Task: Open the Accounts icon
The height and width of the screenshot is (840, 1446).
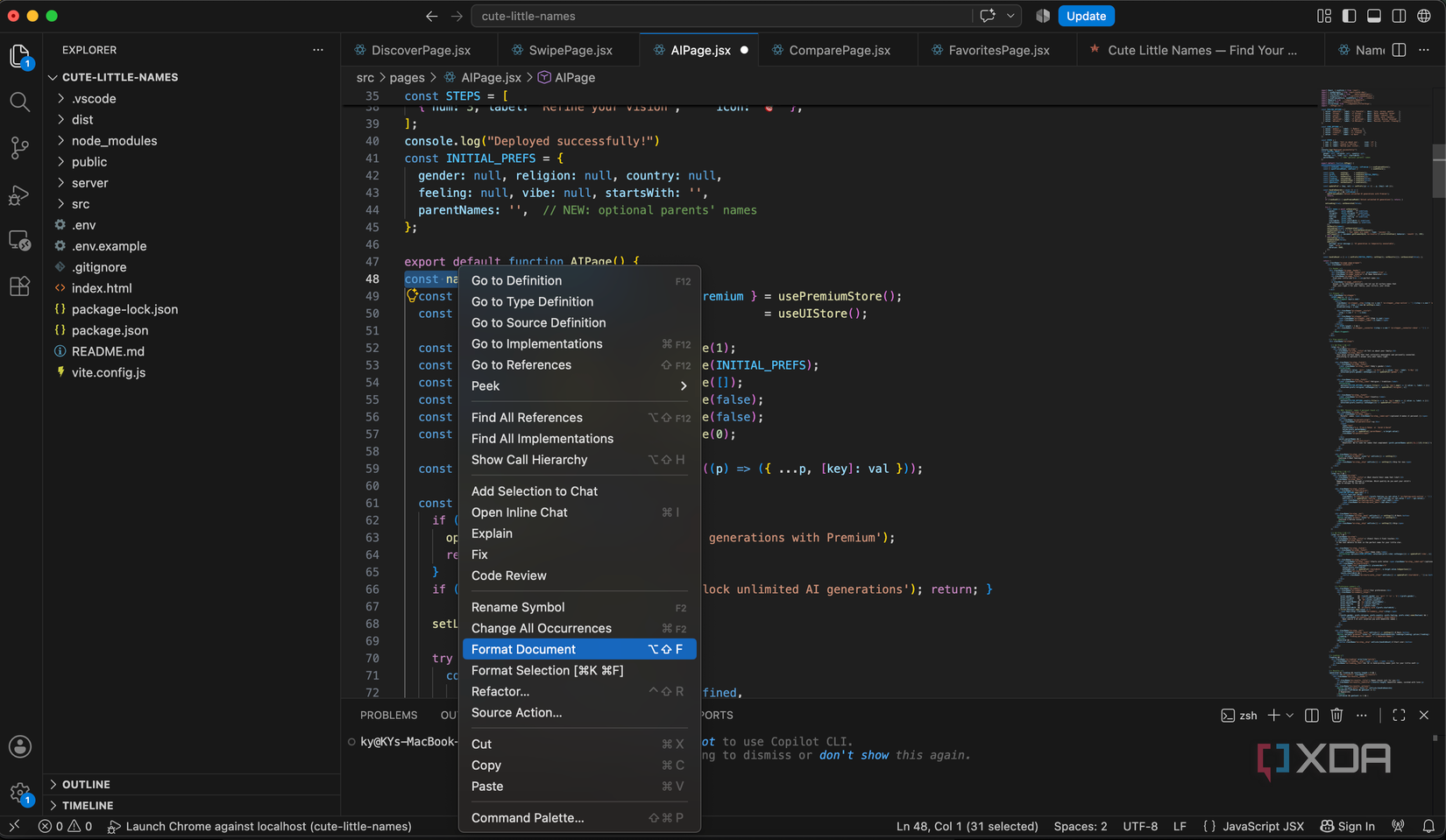Action: [x=20, y=747]
